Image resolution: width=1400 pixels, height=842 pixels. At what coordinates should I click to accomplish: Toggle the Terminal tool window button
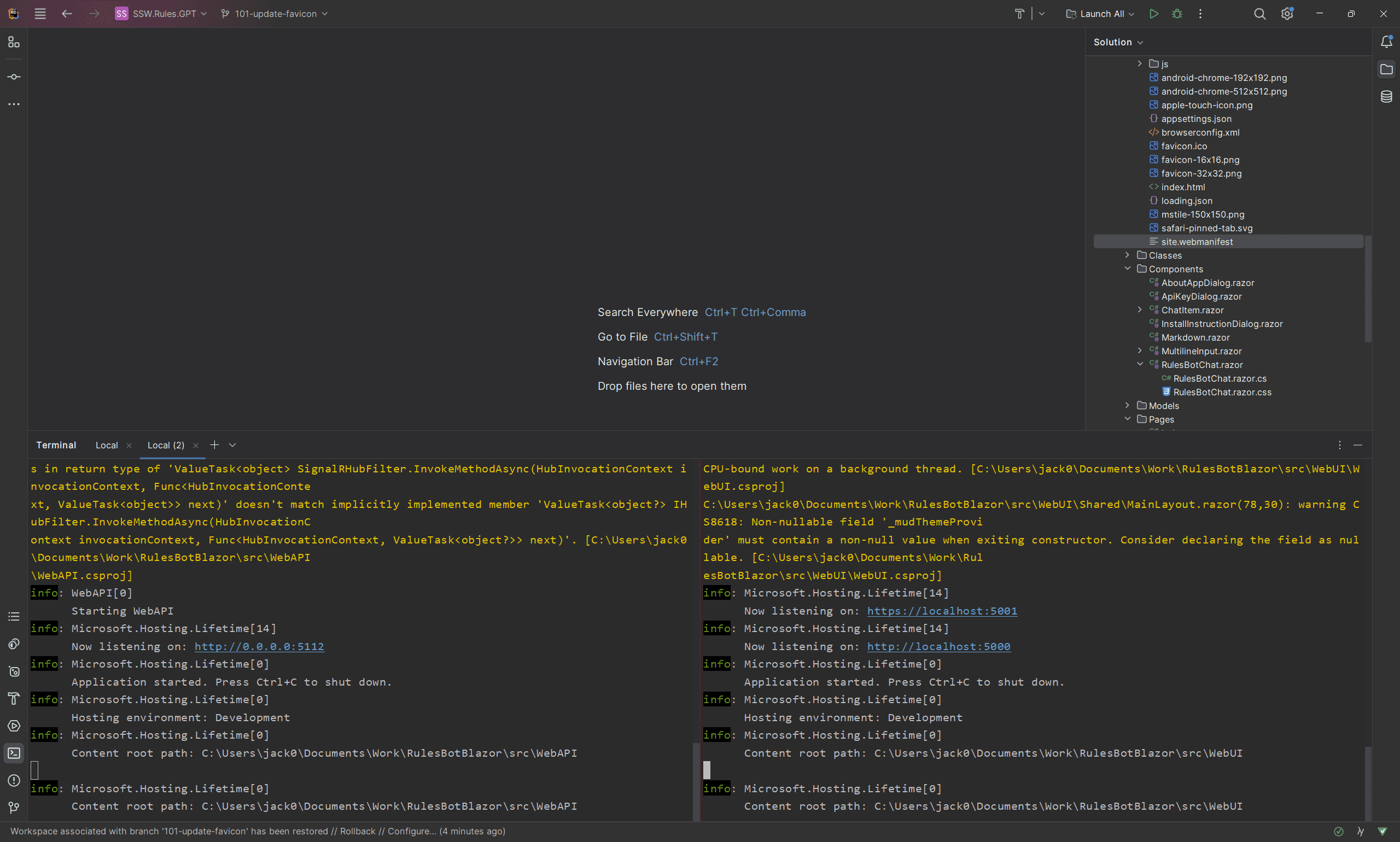[x=14, y=753]
